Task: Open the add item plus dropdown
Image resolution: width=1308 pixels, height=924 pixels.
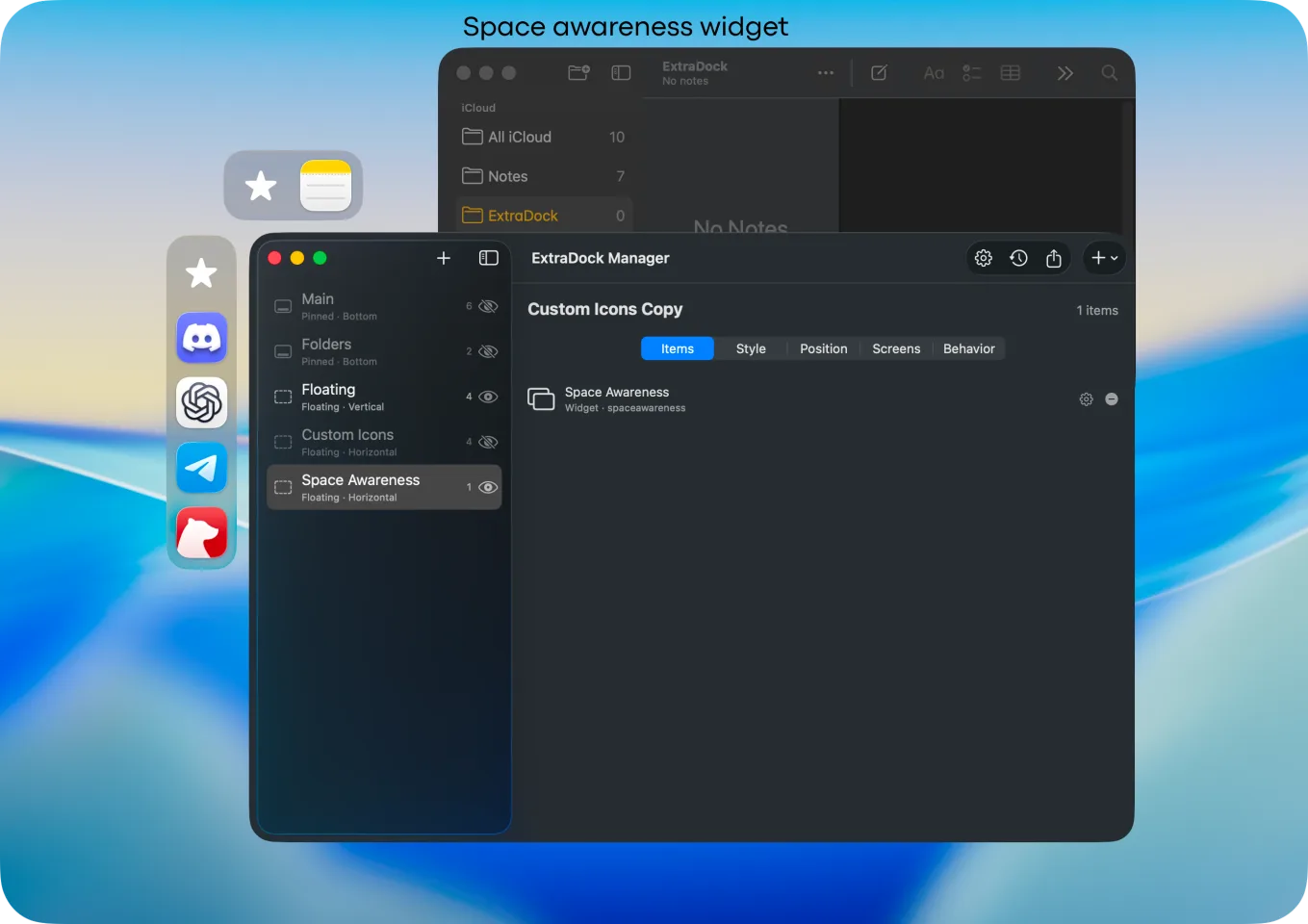Action: point(1105,258)
